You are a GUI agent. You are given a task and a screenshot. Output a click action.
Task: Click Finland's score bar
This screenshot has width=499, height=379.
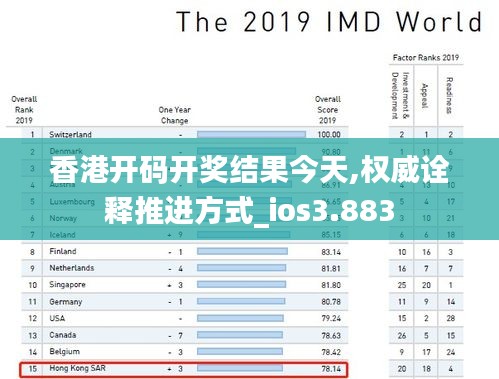click(242, 251)
